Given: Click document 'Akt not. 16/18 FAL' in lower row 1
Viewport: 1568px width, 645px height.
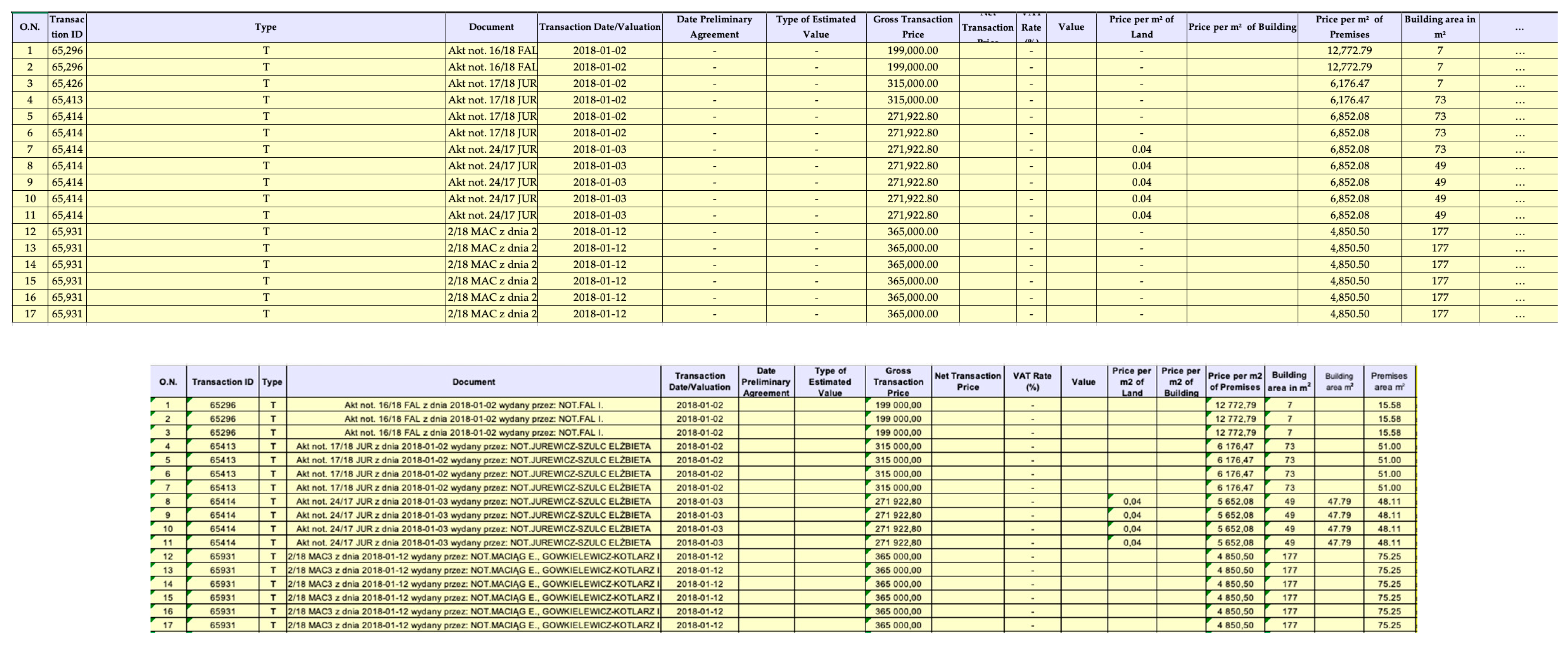Looking at the screenshot, I should 474,405.
